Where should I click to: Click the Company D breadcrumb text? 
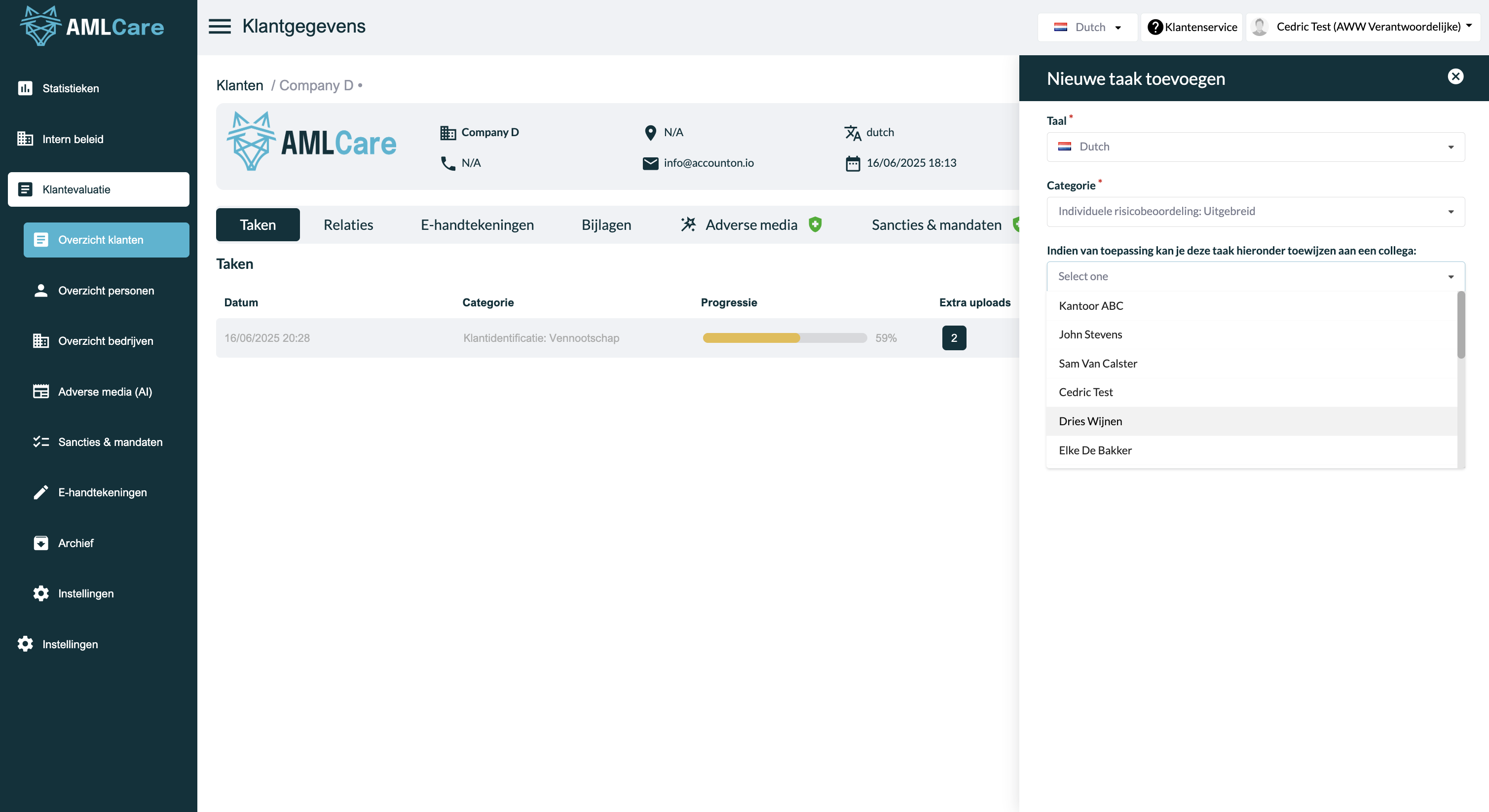click(316, 85)
